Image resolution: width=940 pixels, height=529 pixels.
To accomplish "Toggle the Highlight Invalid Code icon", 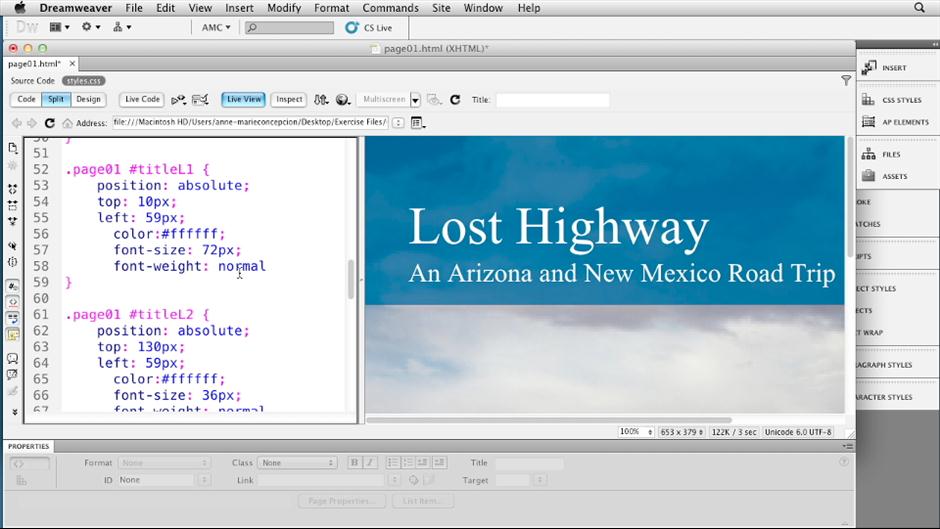I will (13, 302).
